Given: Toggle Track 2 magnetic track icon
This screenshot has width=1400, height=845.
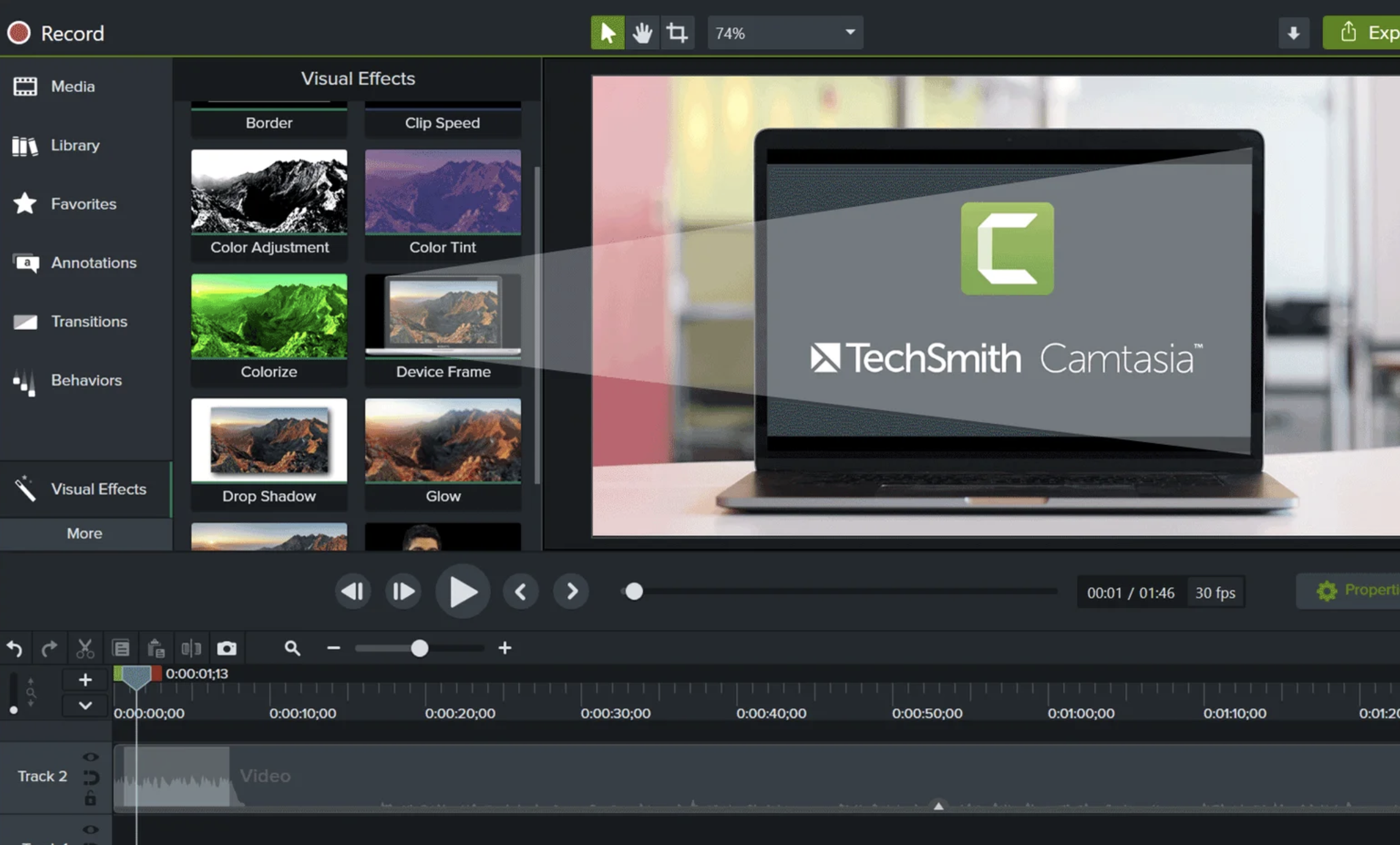Looking at the screenshot, I should [x=91, y=777].
